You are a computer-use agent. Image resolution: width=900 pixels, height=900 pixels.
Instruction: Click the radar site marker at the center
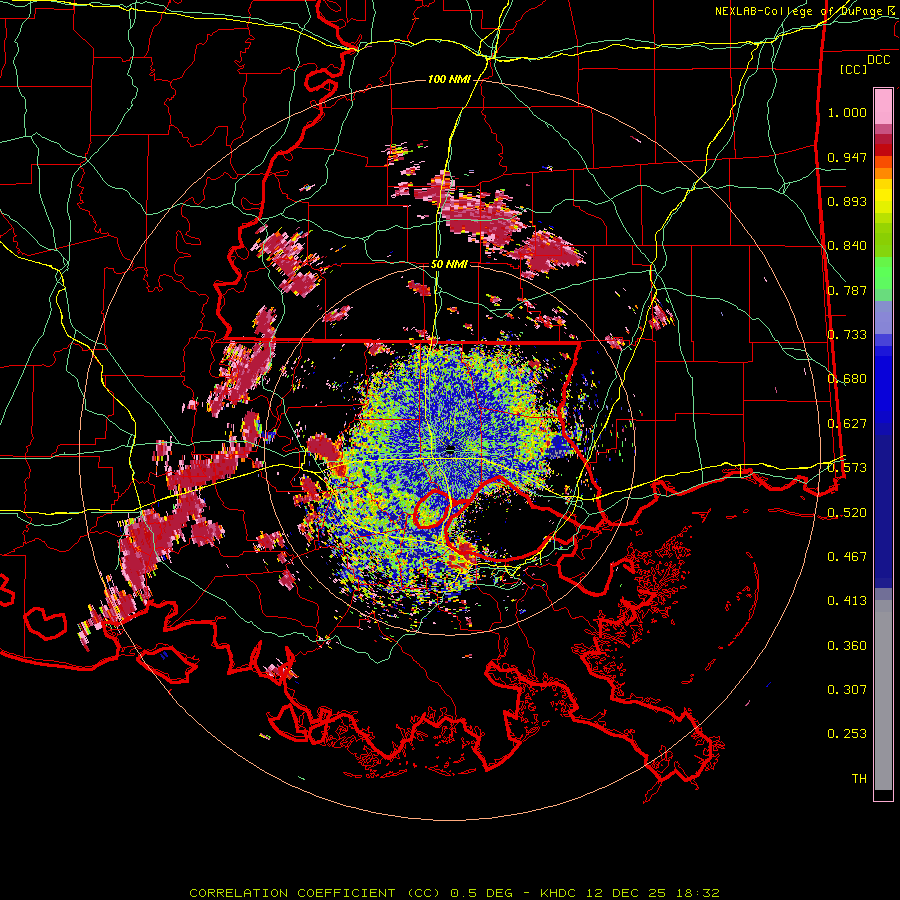(450, 451)
